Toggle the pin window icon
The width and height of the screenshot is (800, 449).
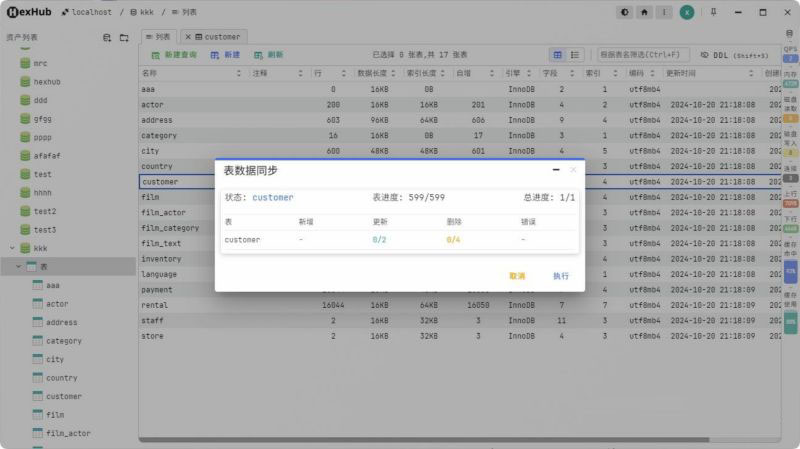point(713,12)
